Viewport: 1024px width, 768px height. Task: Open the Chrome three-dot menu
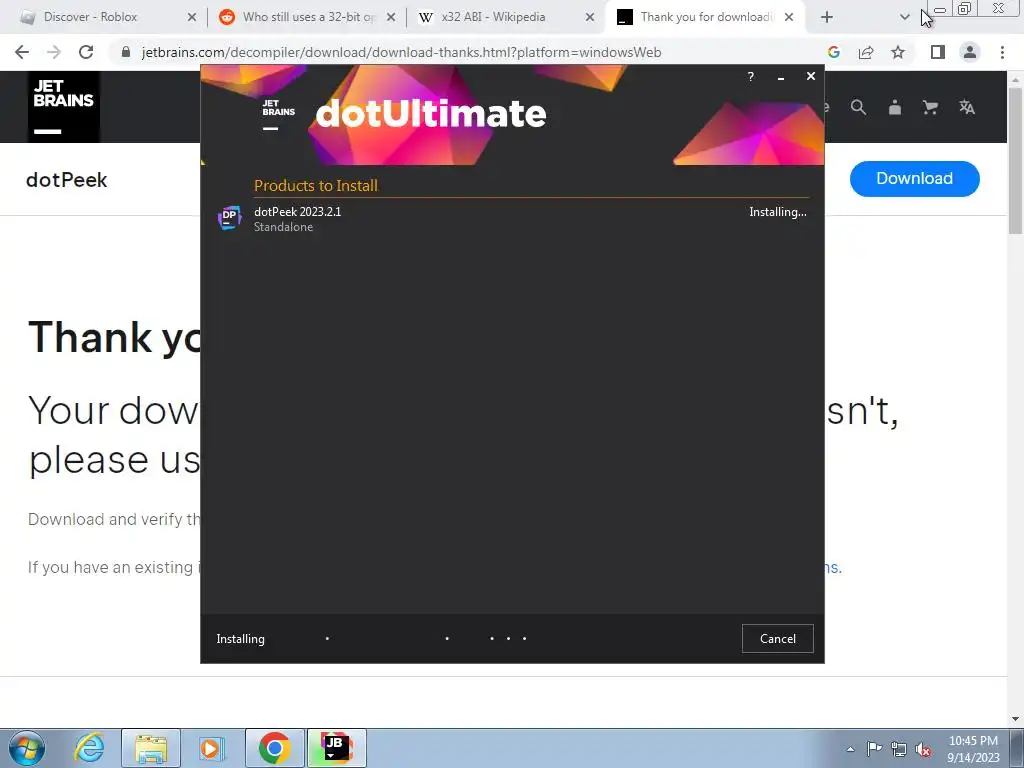[x=1002, y=52]
